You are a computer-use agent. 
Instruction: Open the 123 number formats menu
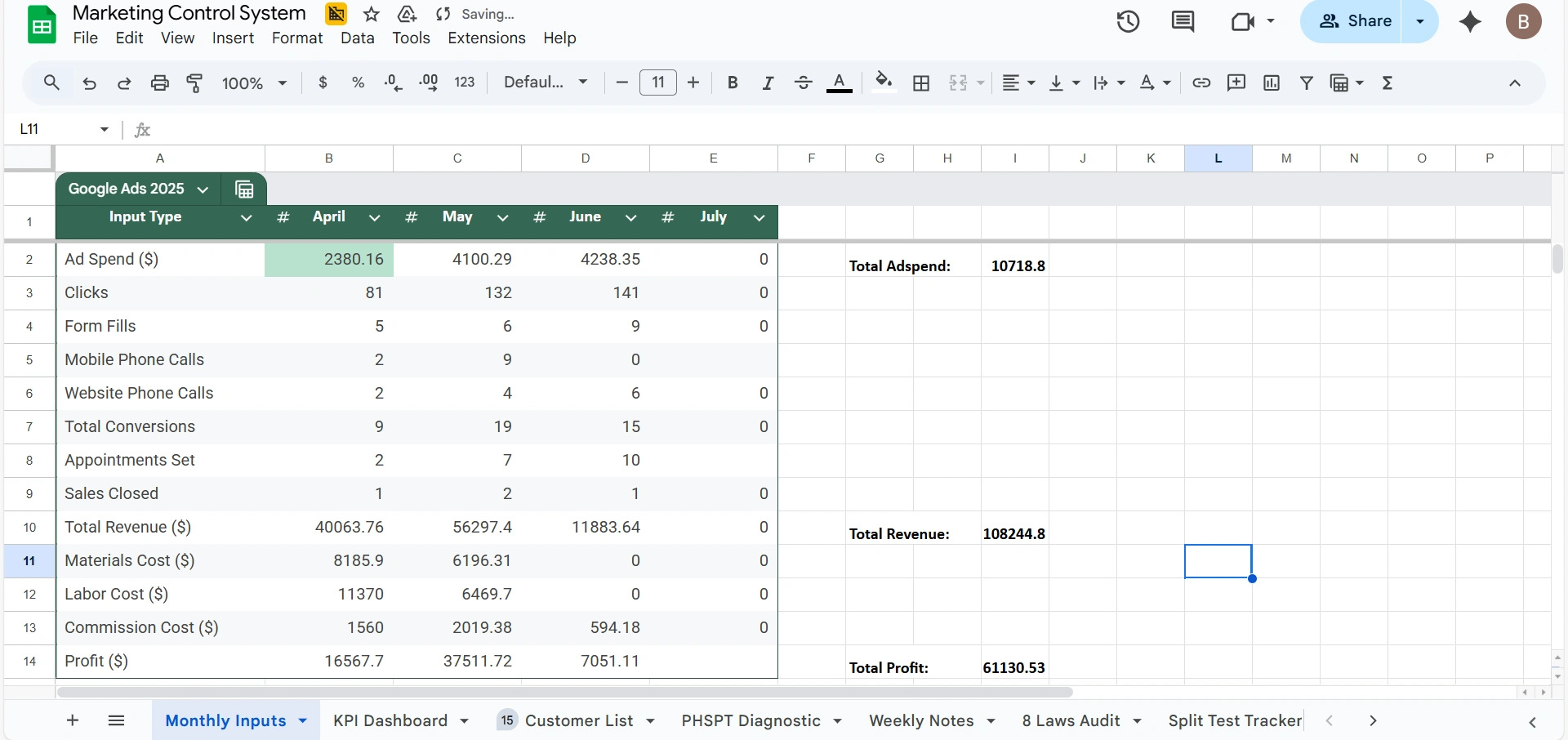(x=465, y=82)
